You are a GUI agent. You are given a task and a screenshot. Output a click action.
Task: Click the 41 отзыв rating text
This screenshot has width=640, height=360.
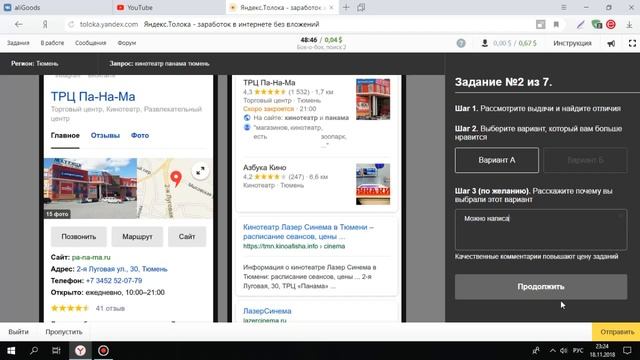point(110,308)
